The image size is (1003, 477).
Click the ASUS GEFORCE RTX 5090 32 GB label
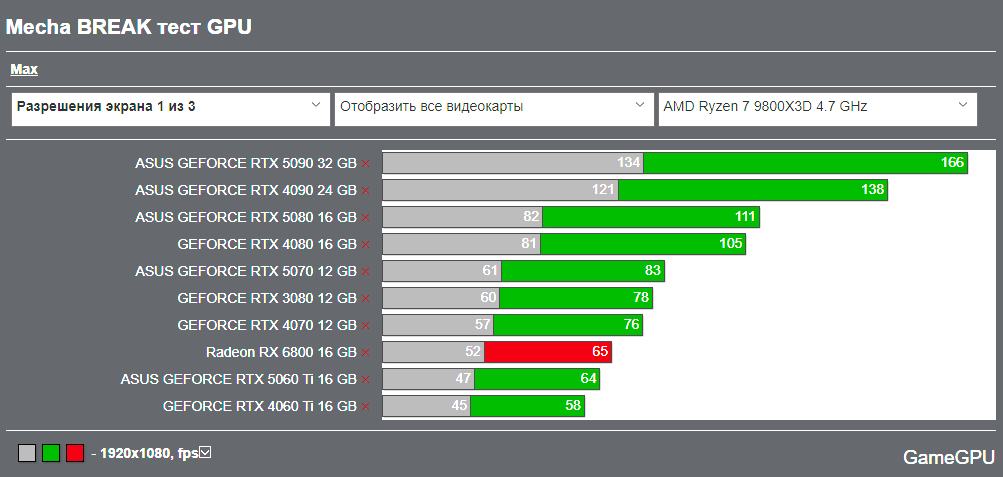coord(246,164)
